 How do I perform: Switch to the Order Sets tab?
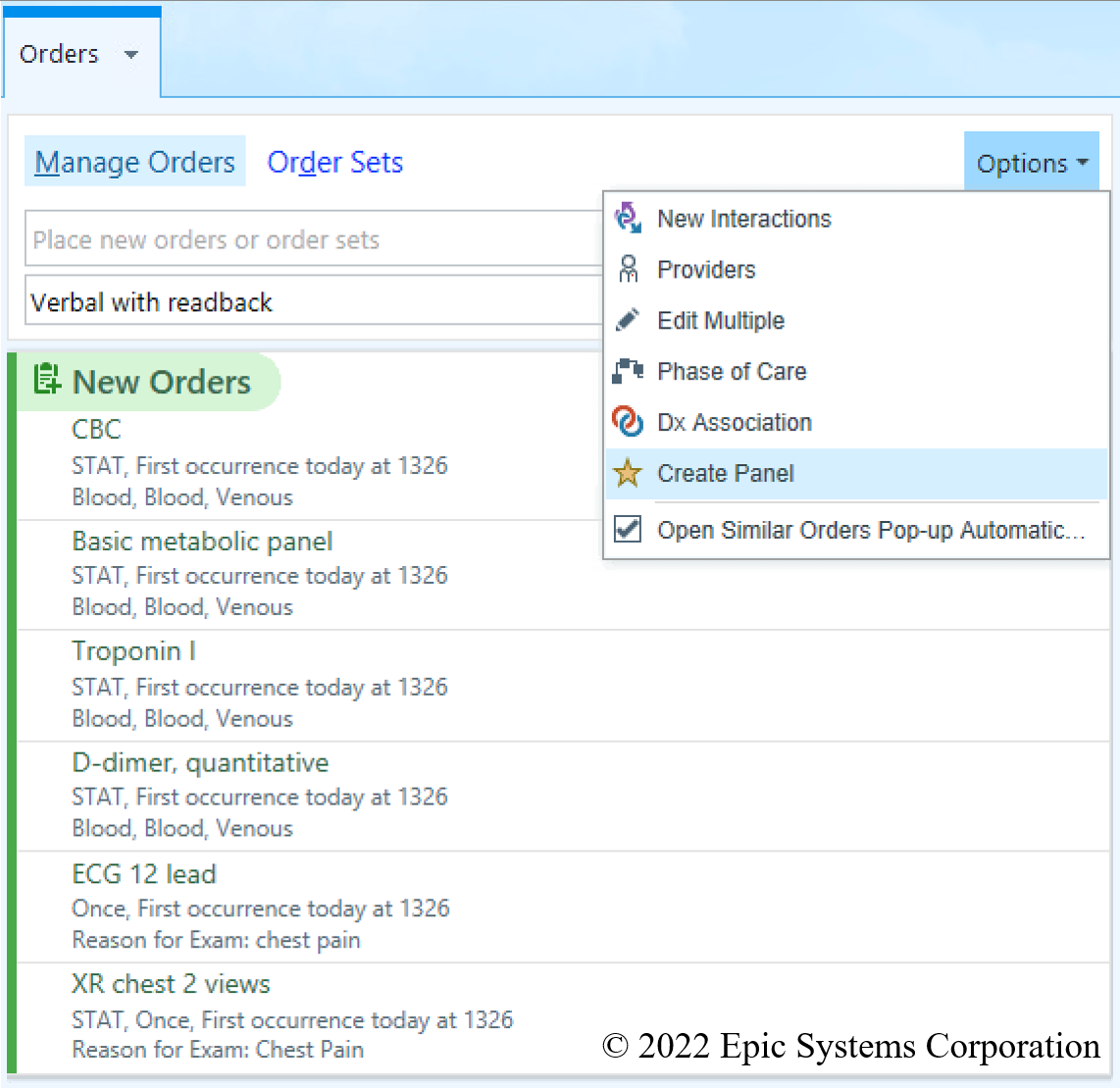[x=334, y=163]
